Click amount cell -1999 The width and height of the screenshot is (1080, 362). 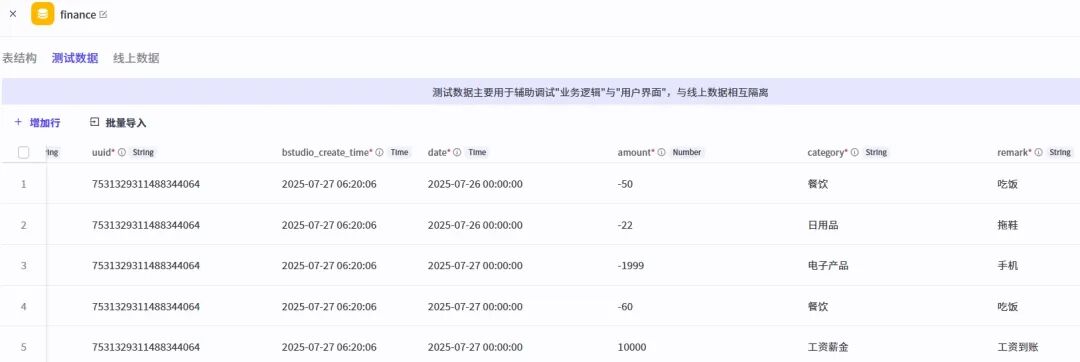pyautogui.click(x=631, y=266)
